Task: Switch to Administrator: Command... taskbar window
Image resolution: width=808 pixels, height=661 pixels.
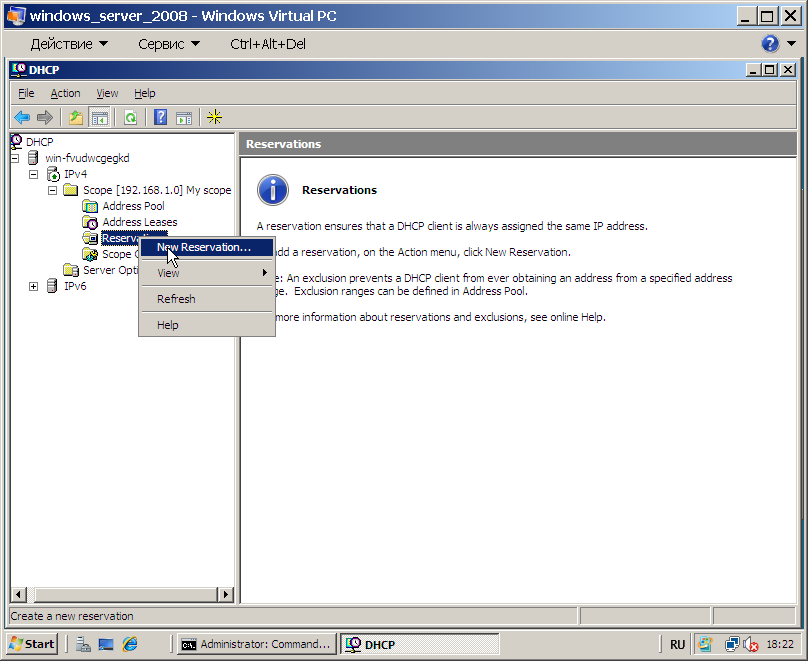Action: coord(257,644)
